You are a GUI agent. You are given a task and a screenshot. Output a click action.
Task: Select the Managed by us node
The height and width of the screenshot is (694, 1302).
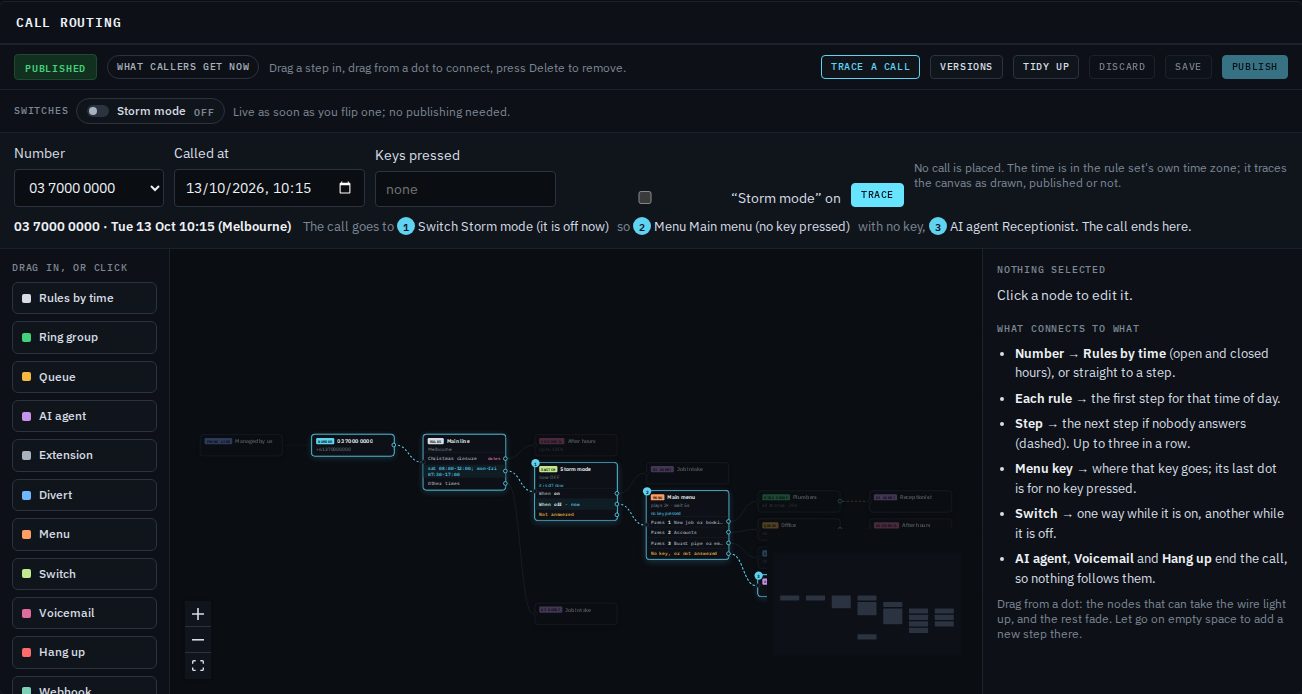[241, 445]
